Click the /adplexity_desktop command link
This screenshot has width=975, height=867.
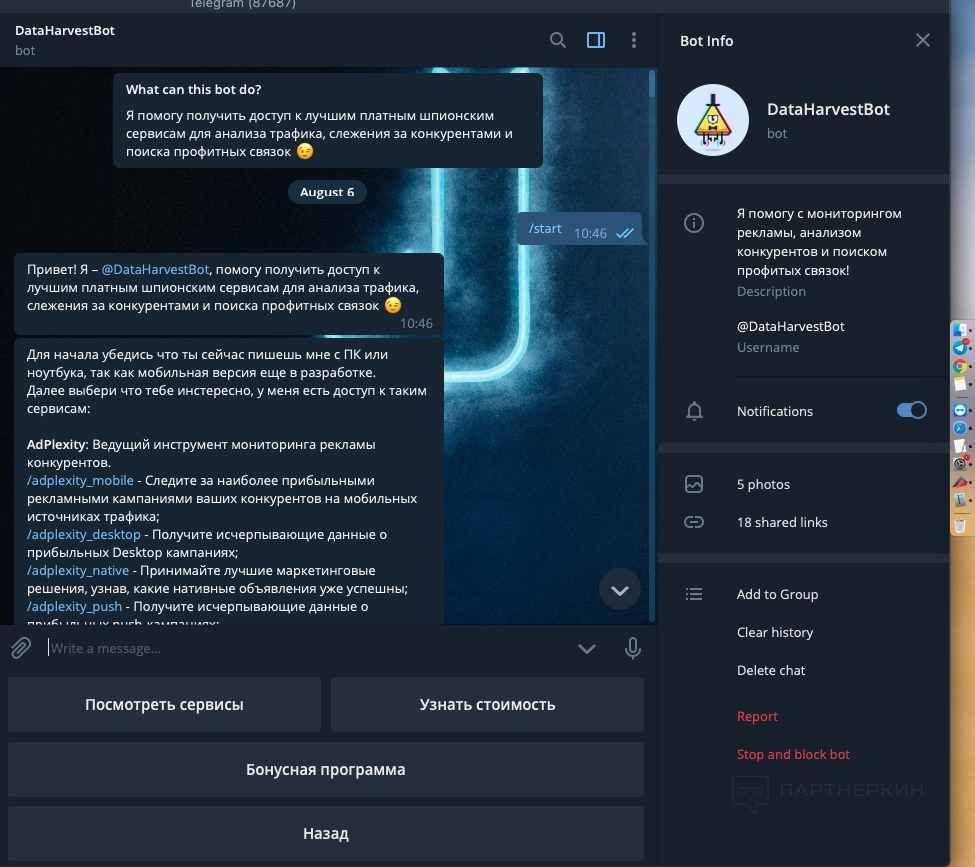(84, 534)
